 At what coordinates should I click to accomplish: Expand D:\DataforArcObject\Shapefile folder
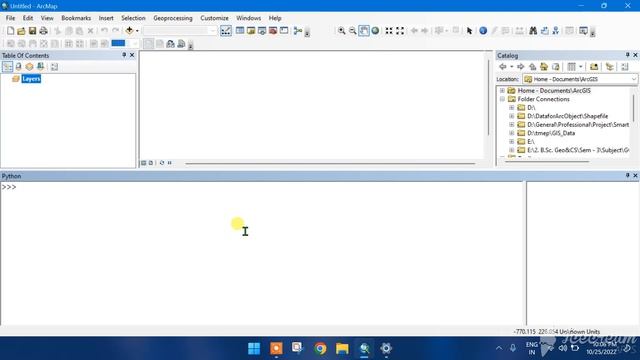coord(512,116)
